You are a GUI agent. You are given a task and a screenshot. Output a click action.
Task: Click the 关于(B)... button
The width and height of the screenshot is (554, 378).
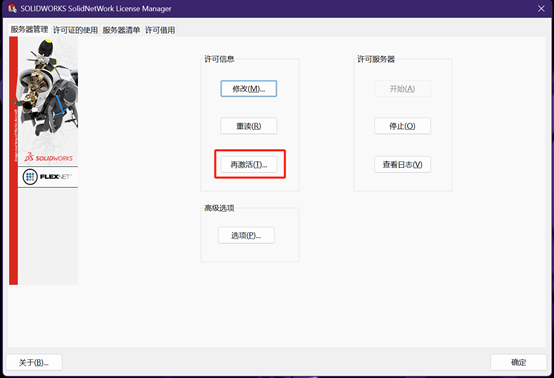coord(34,362)
